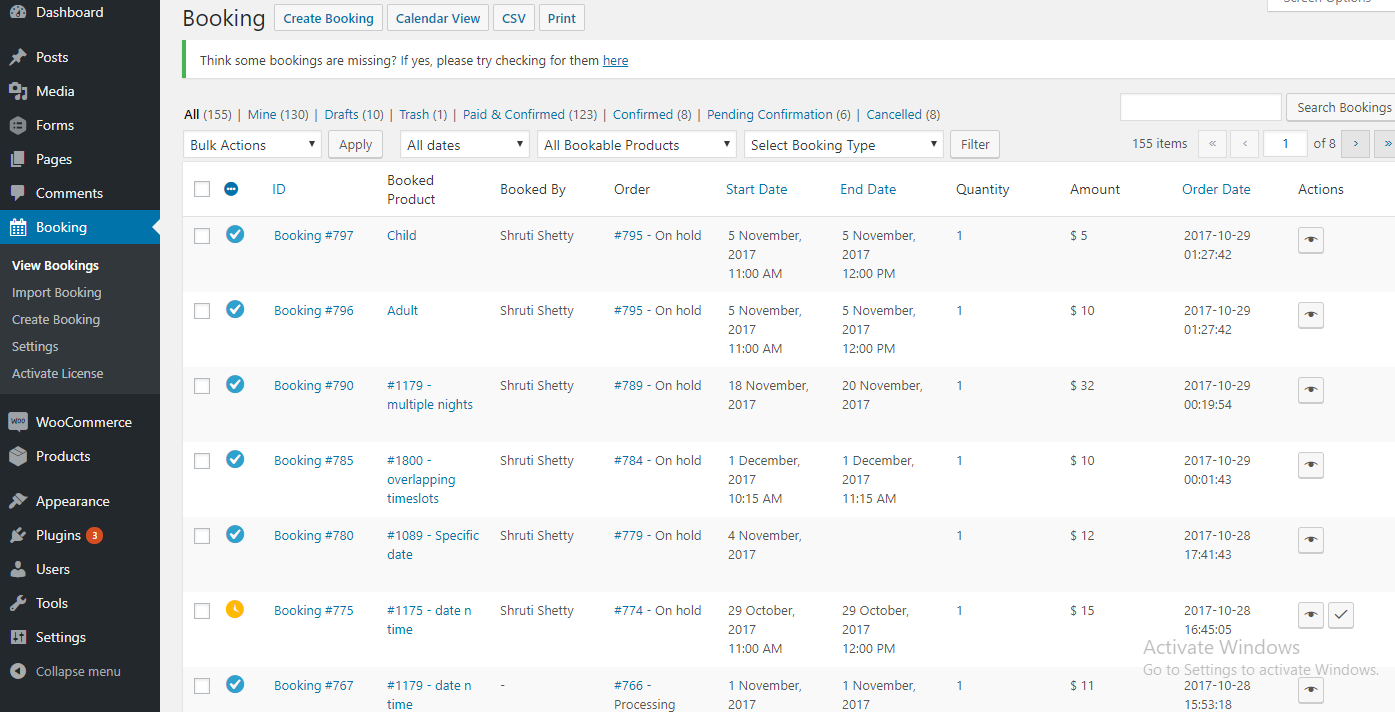This screenshot has width=1395, height=712.
Task: Expand the All dates filter dropdown
Action: pyautogui.click(x=463, y=144)
